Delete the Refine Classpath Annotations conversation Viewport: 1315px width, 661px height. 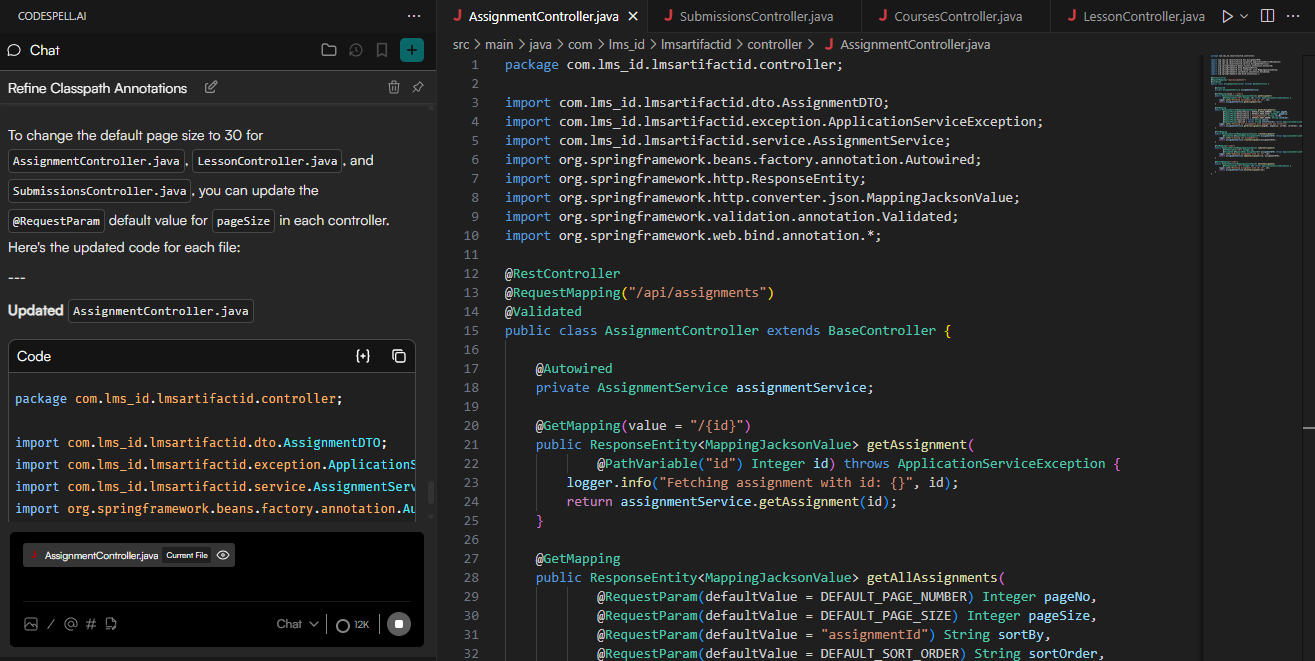click(x=394, y=87)
